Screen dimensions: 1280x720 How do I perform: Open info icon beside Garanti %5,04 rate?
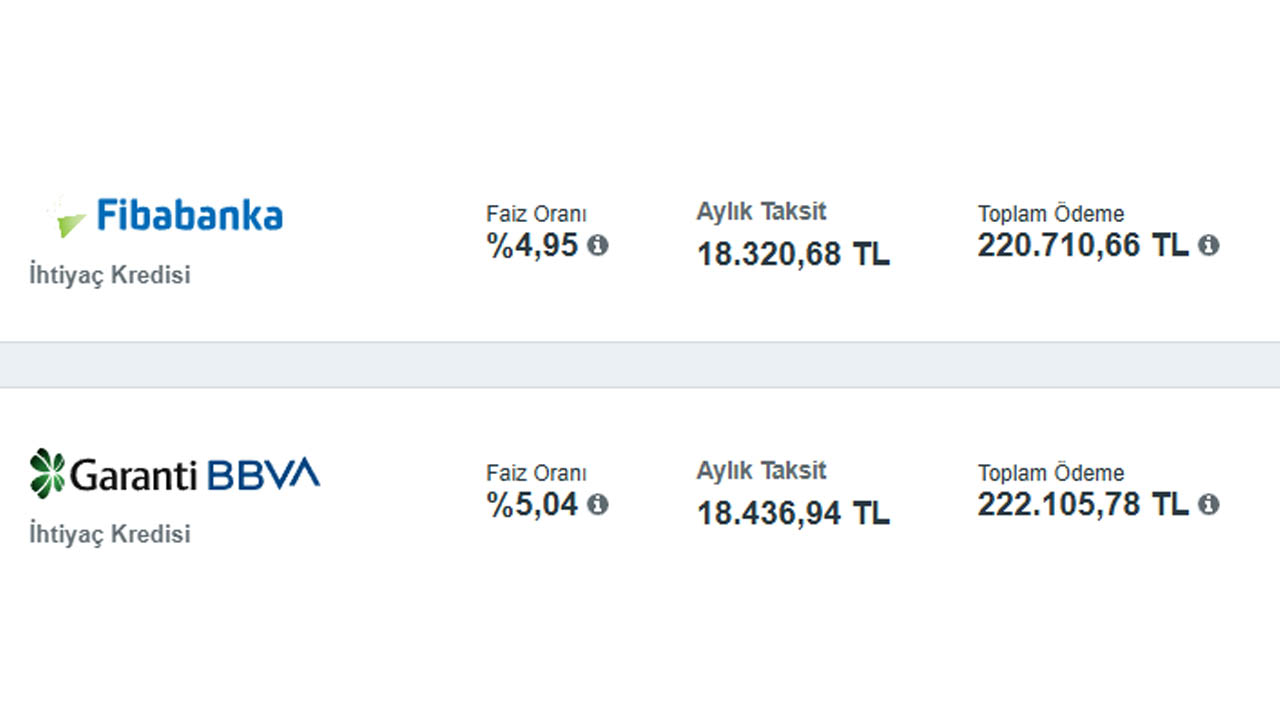[598, 504]
